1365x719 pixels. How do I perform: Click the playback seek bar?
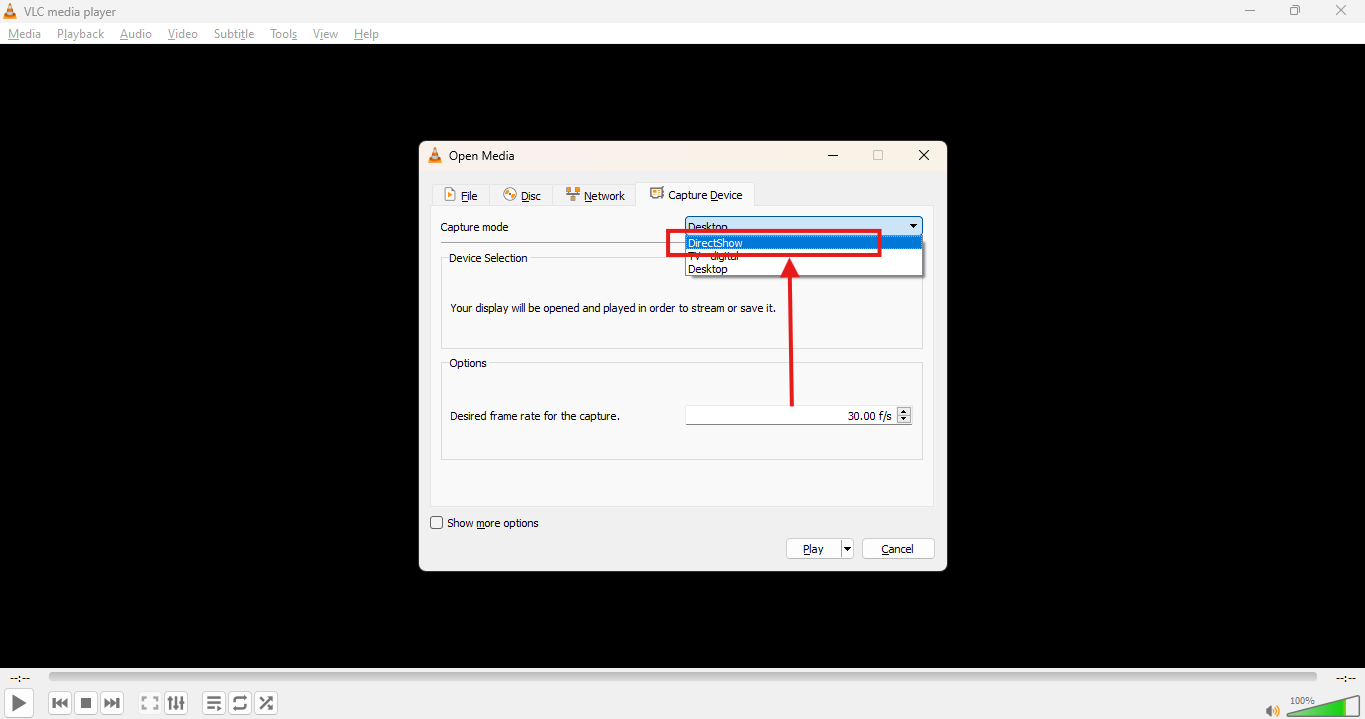[682, 677]
